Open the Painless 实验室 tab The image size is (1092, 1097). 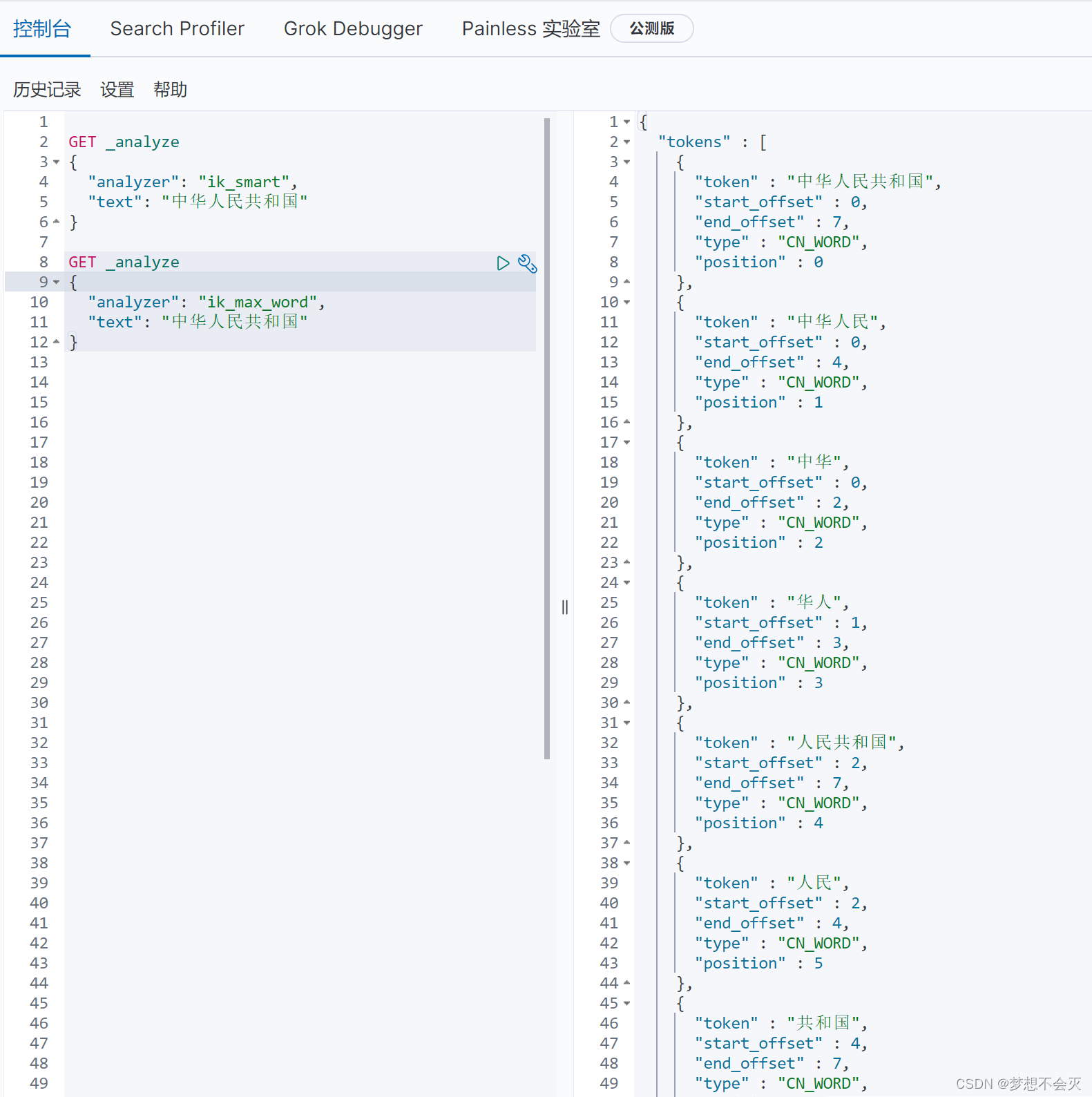tap(531, 29)
